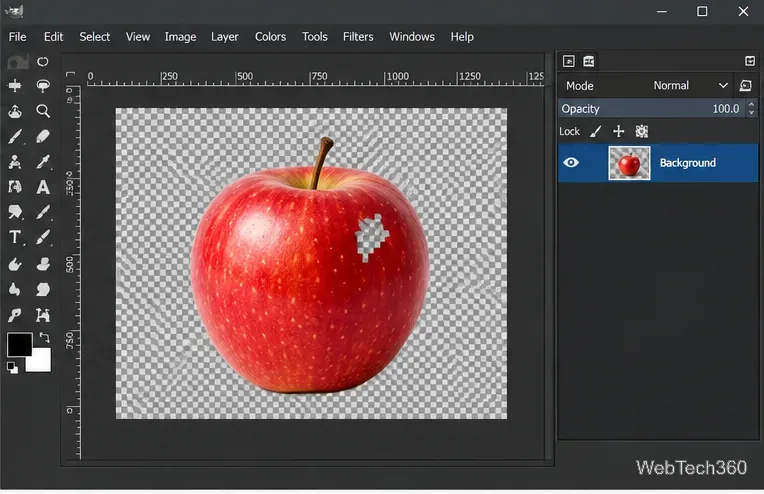Swap foreground and background colors arrow
Viewport: 764px width, 494px height.
point(44,337)
